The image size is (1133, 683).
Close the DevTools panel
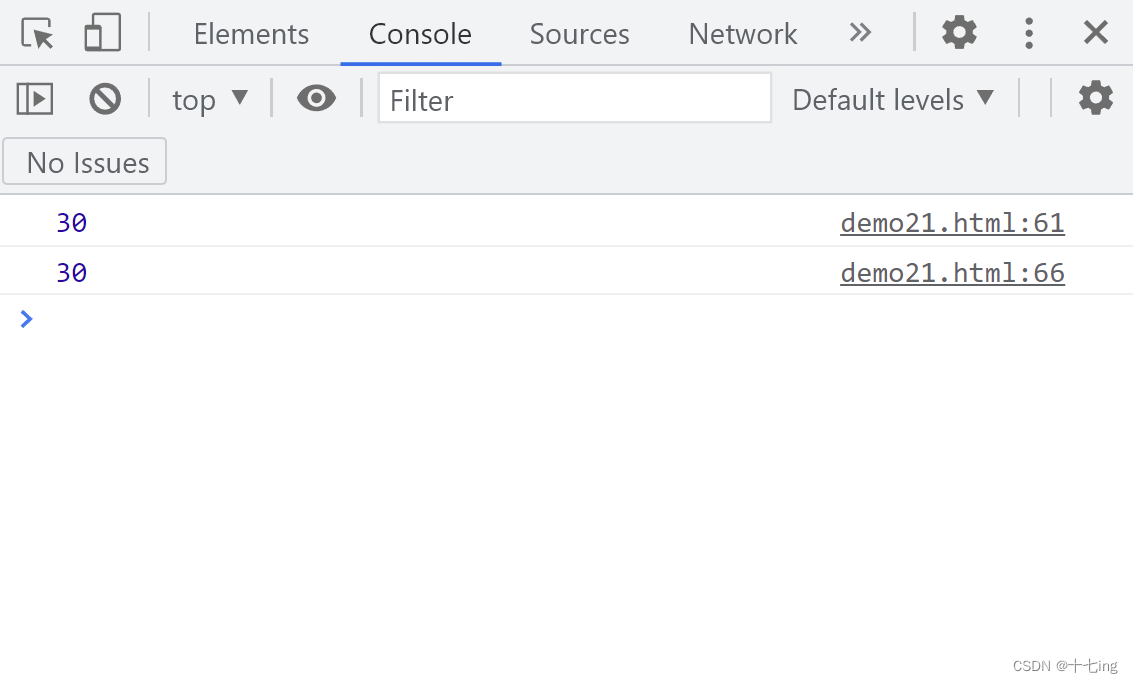[x=1096, y=33]
